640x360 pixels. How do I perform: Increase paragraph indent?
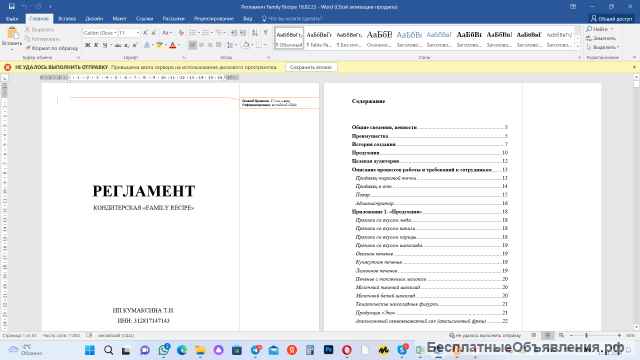tap(243, 33)
